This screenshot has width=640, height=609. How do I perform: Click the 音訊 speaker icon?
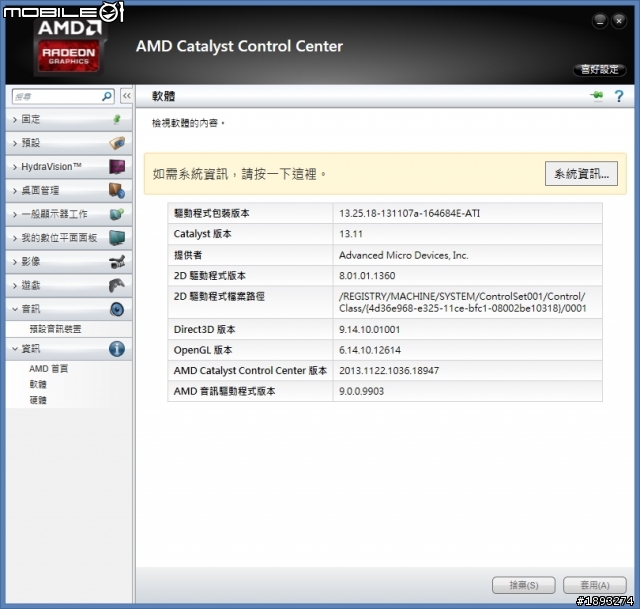click(117, 309)
